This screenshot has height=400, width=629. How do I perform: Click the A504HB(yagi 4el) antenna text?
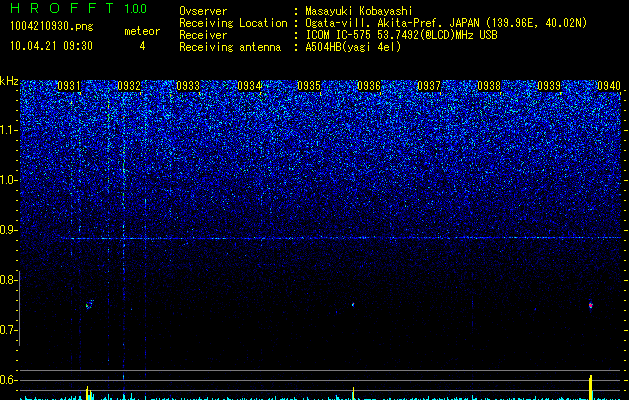[x=353, y=47]
